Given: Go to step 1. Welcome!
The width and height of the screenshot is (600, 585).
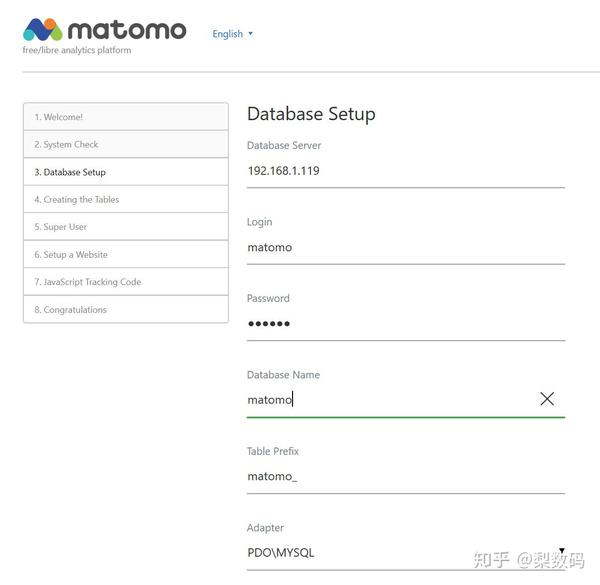Looking at the screenshot, I should 126,117.
